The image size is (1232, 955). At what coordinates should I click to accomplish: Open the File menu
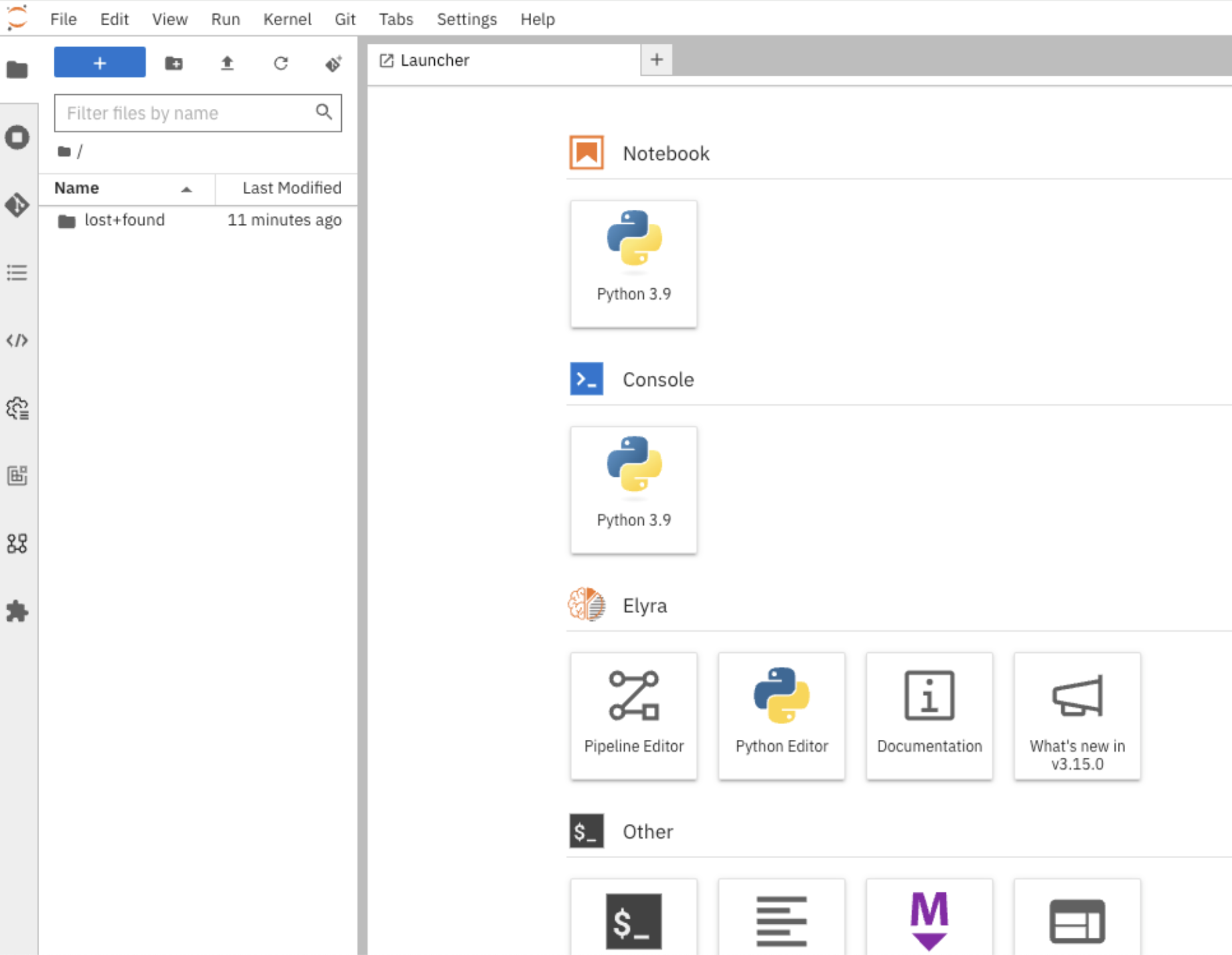point(64,19)
